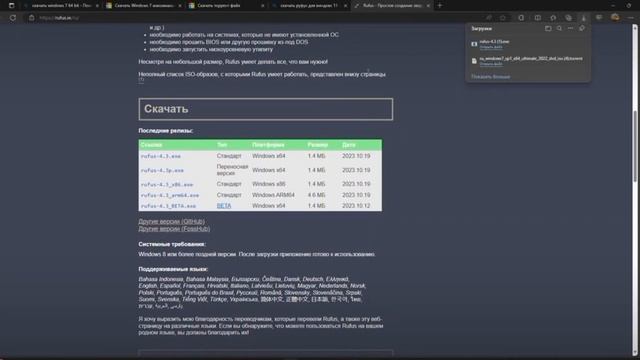Click the 'Системные требования:' heading
The image size is (640, 360).
172,244
